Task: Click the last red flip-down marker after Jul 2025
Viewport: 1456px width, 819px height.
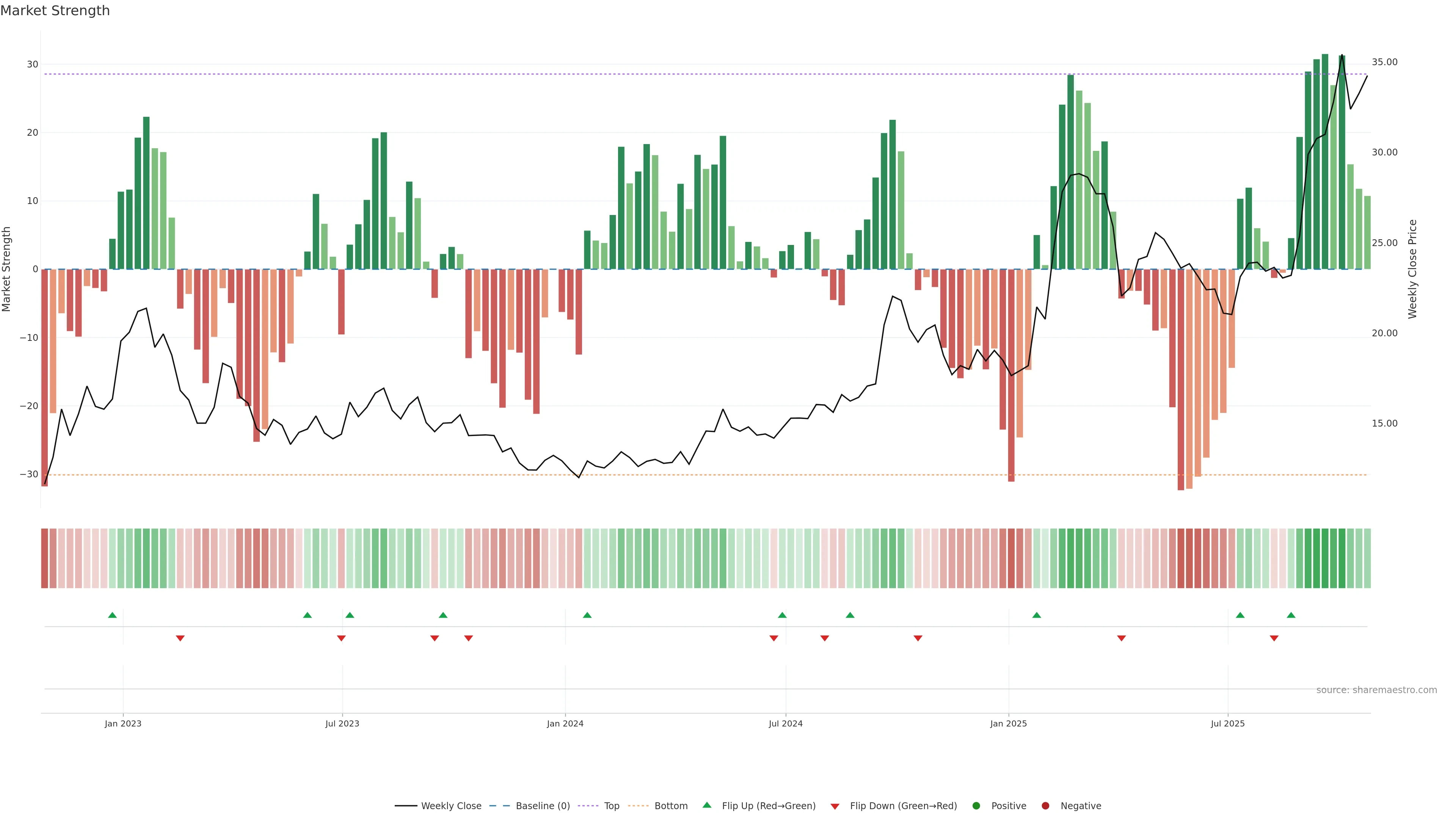Action: (x=1274, y=638)
